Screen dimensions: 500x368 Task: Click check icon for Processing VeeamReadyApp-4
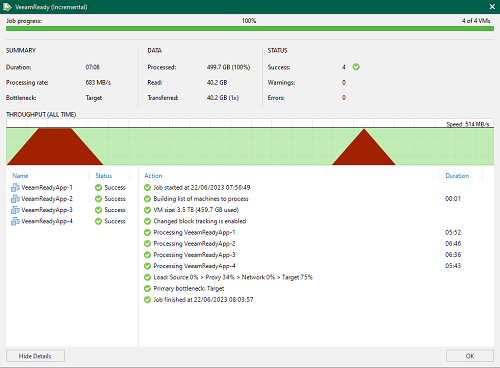[147, 266]
